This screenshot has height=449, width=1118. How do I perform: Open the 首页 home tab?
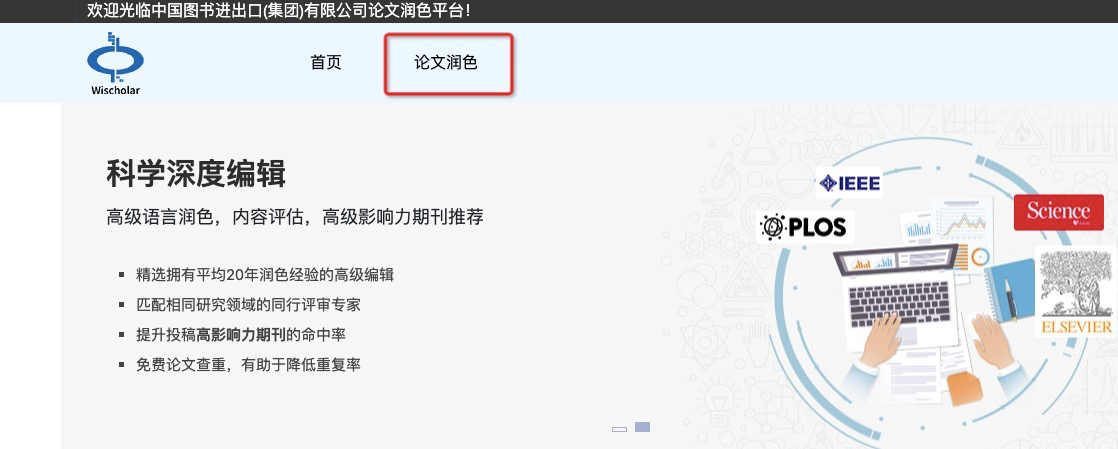click(x=326, y=63)
